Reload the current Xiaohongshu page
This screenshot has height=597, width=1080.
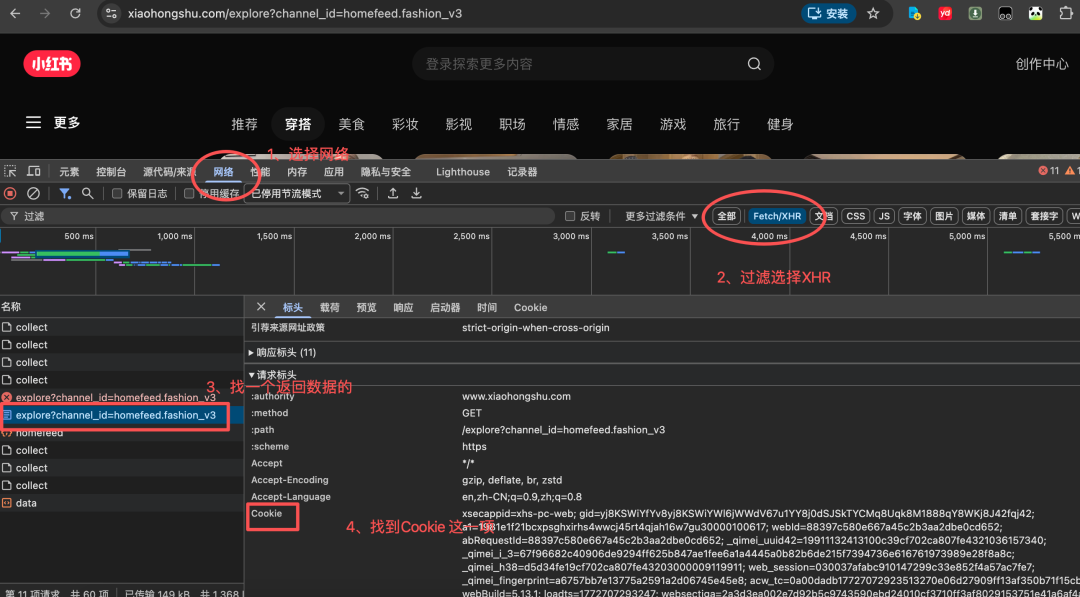coord(76,13)
